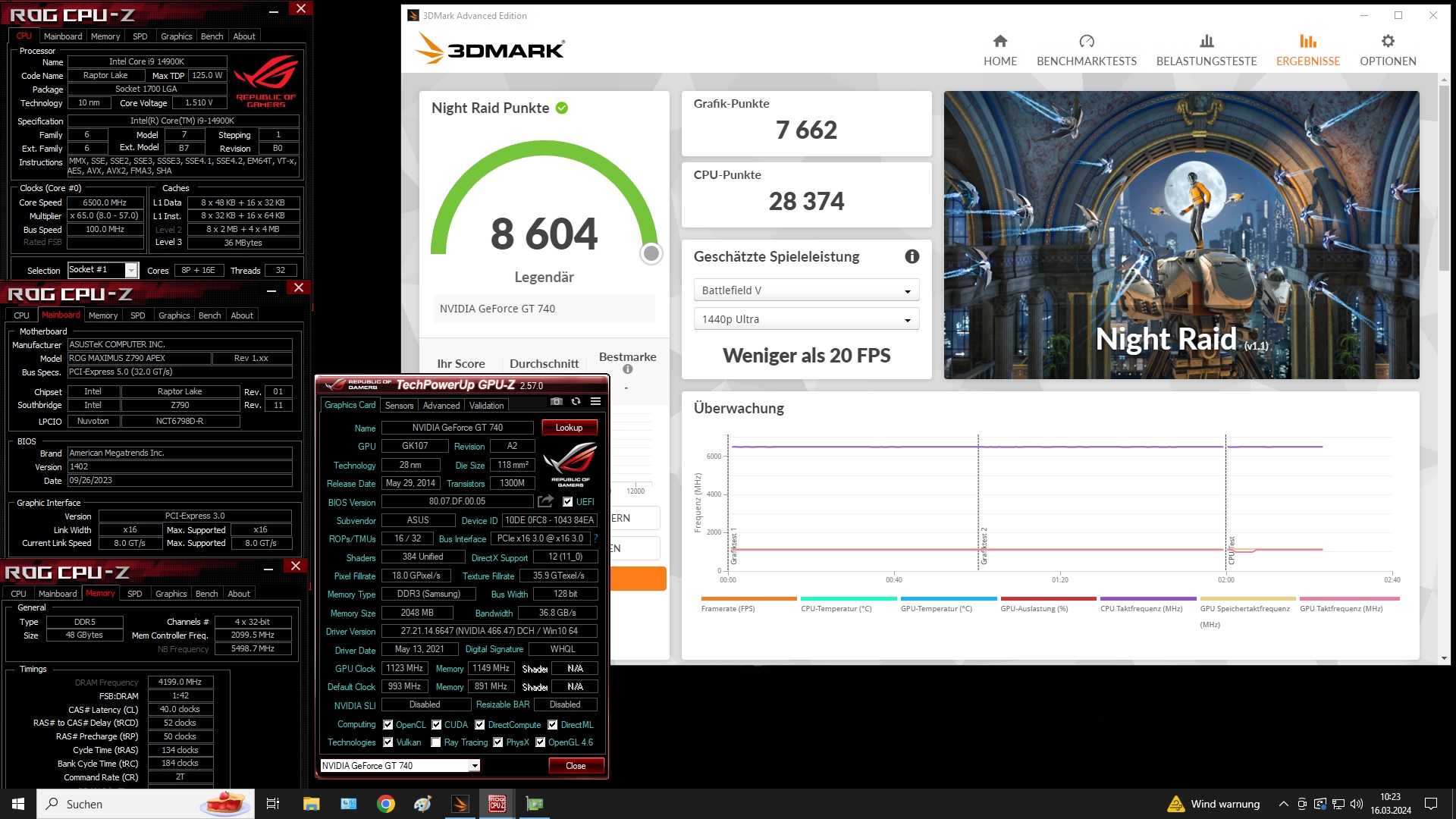Click the ERGEBNISSE results icon
1456x819 pixels.
(1308, 41)
